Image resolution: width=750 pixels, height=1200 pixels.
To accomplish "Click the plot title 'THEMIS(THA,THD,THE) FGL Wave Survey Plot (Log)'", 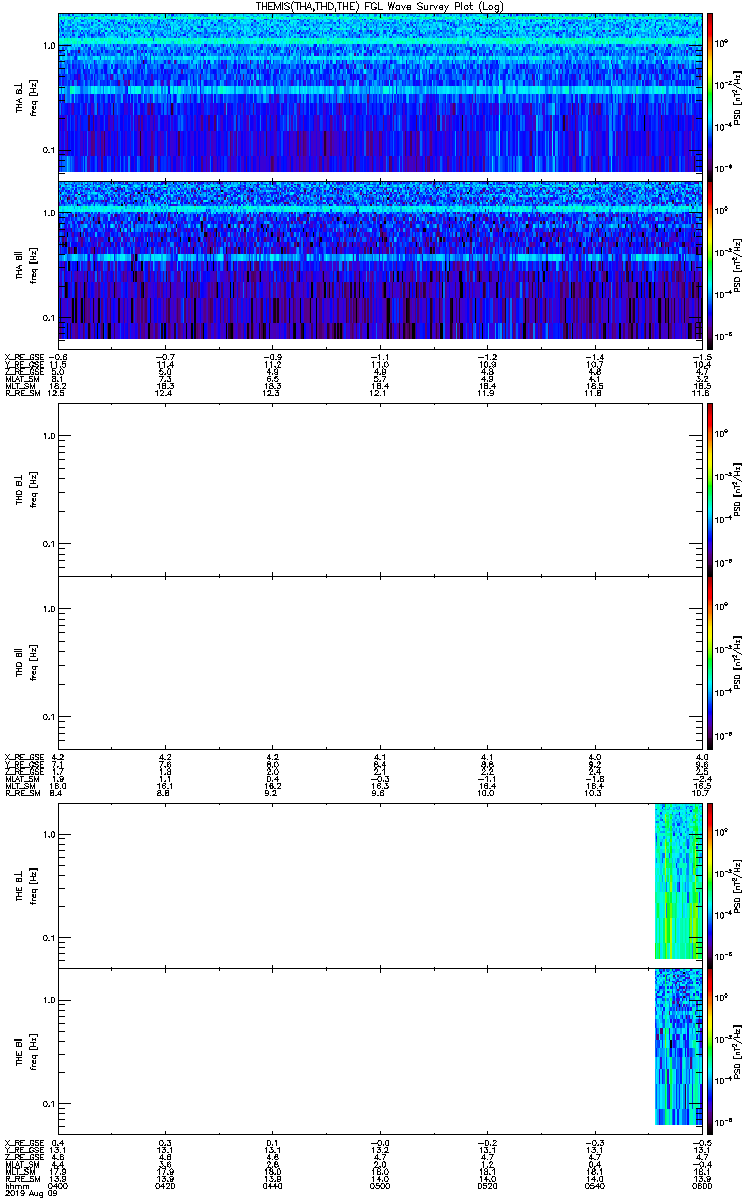I will tap(381, 7).
